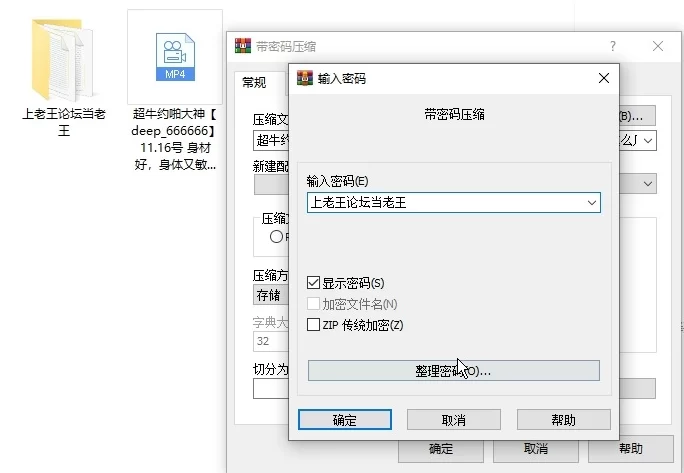Click the 切分为 volume size field

[271, 388]
